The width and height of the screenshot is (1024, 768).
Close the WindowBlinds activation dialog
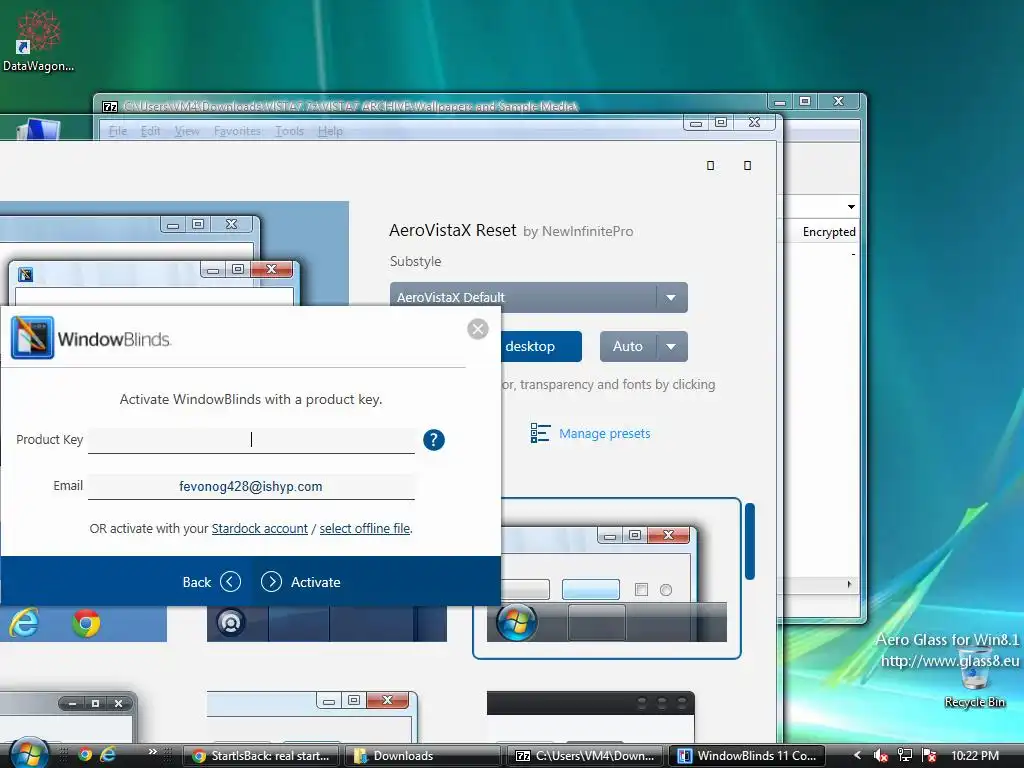[477, 329]
